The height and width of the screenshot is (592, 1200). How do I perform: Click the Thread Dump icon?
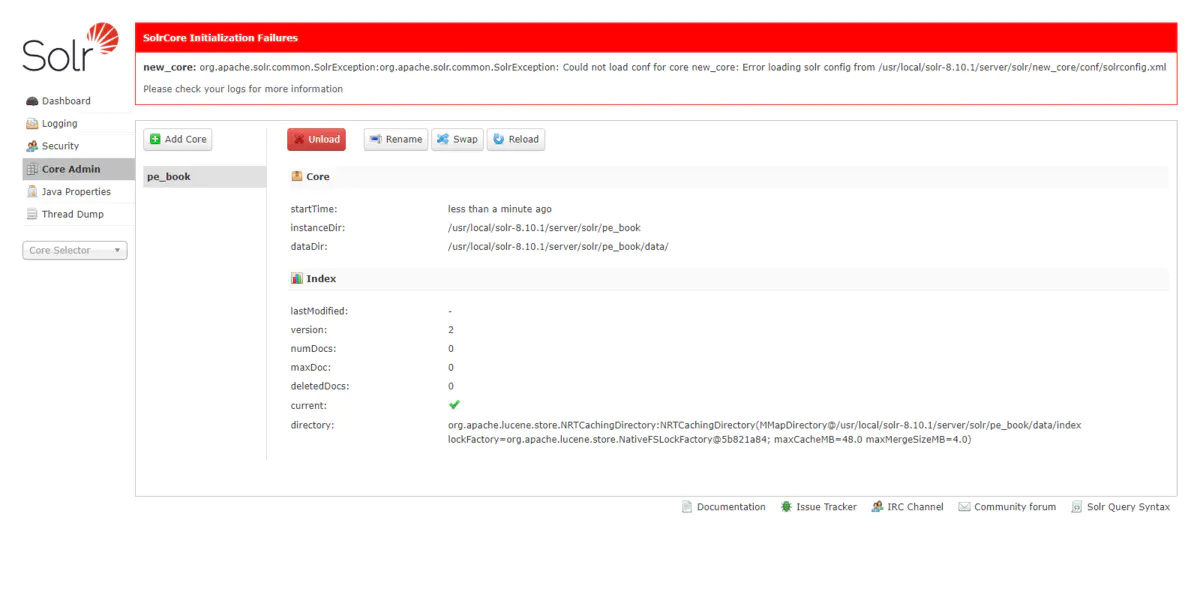coord(32,214)
